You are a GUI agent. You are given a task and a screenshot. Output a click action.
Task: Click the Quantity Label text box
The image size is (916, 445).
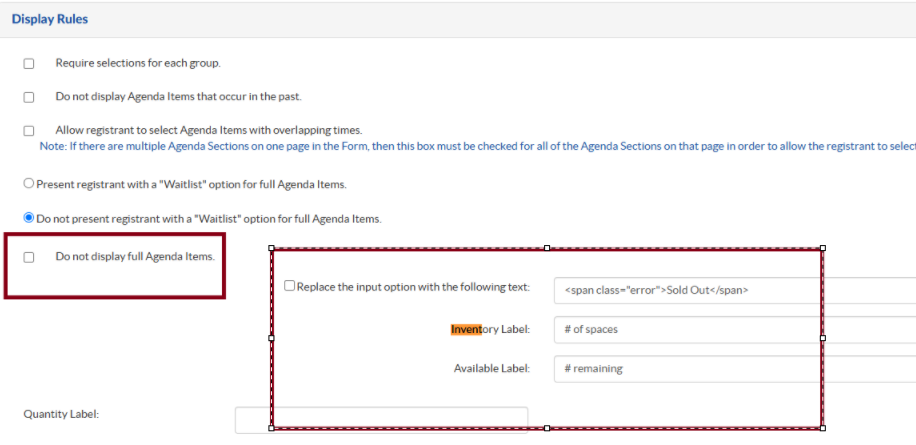coord(381,419)
